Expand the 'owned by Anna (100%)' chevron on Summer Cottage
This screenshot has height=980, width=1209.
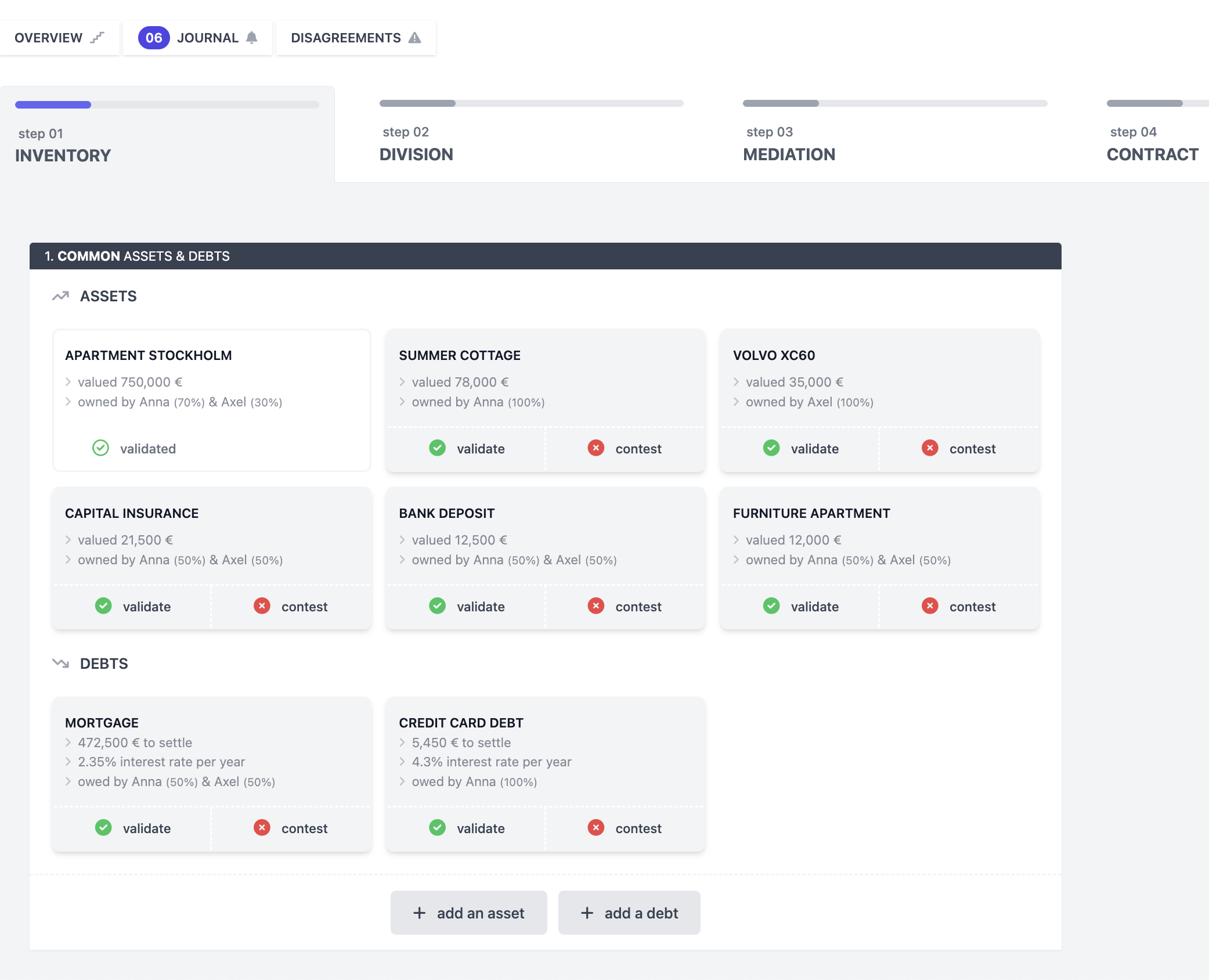pyautogui.click(x=402, y=402)
